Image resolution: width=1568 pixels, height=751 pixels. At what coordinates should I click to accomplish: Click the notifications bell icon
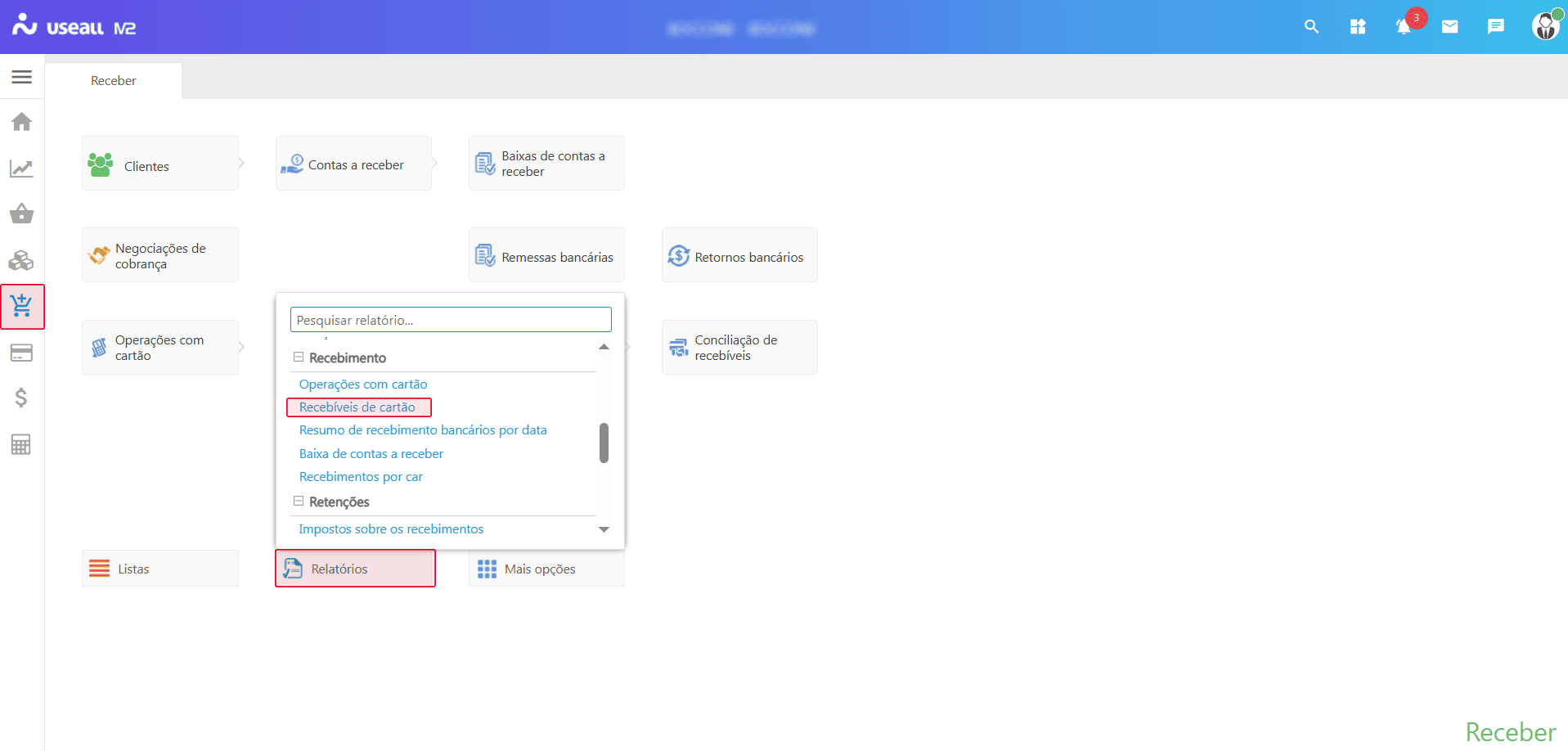pyautogui.click(x=1404, y=27)
